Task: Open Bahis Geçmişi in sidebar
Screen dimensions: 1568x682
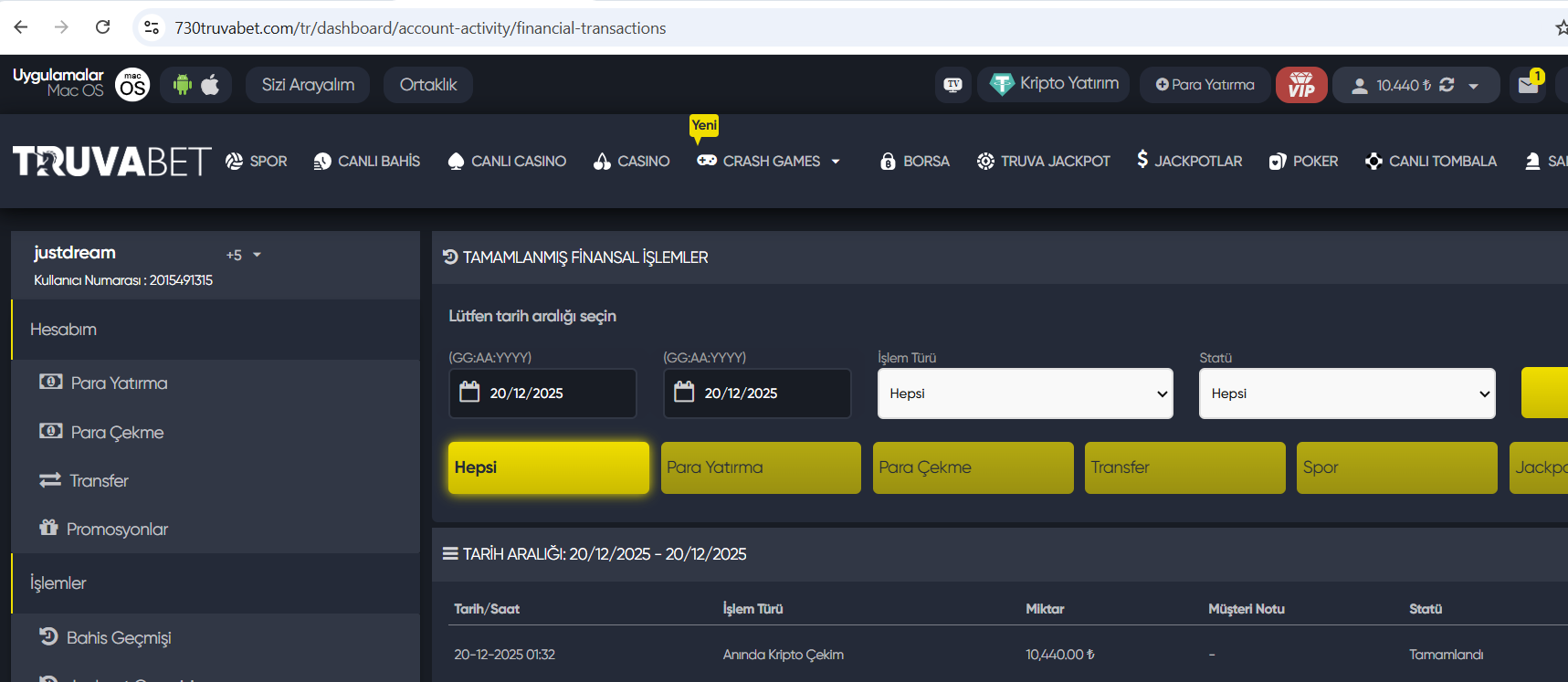Action: point(105,637)
